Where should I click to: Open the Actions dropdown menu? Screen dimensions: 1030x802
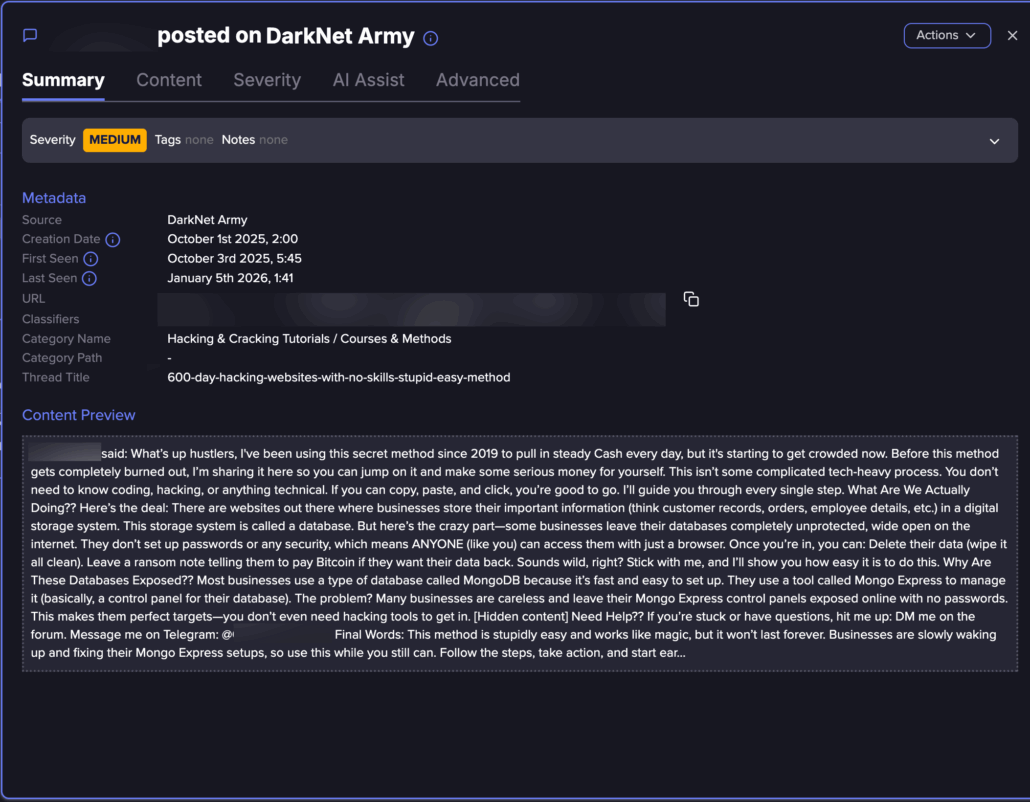pos(946,35)
